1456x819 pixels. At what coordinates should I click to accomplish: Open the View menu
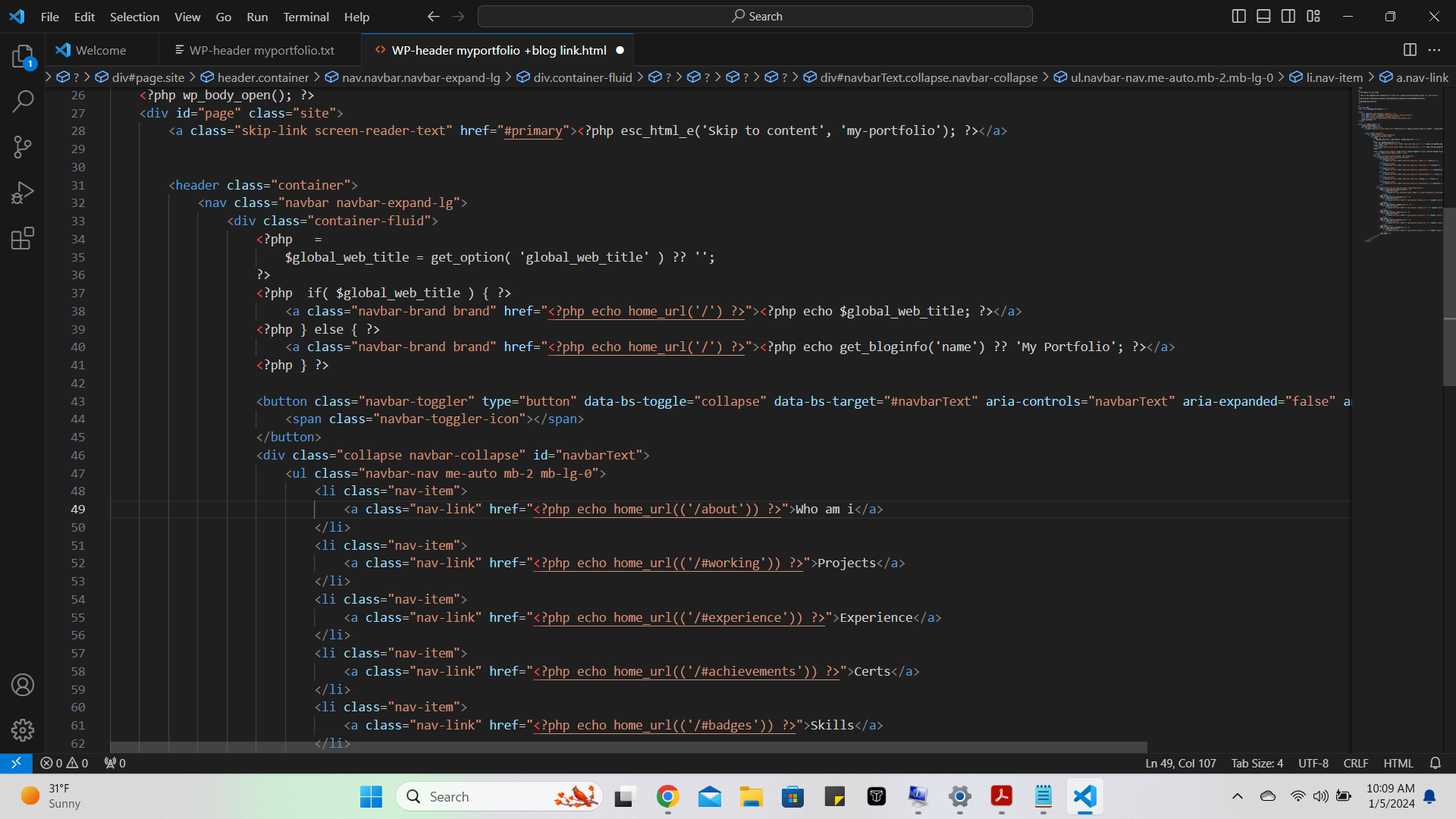click(x=187, y=17)
